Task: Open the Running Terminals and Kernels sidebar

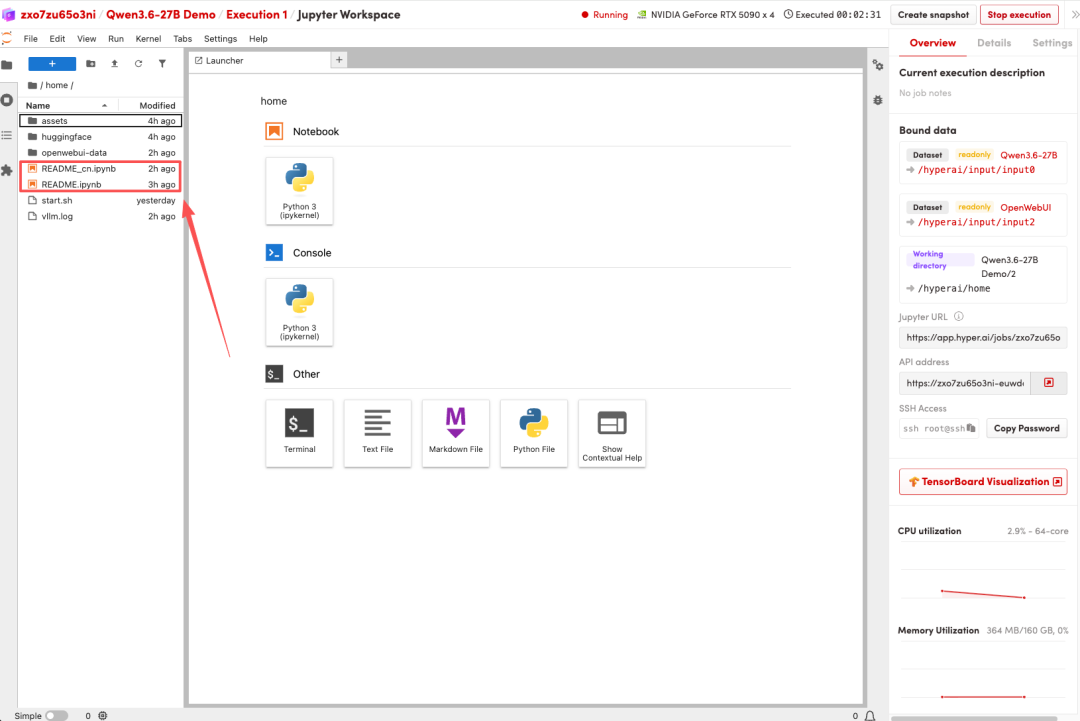Action: tap(7, 100)
